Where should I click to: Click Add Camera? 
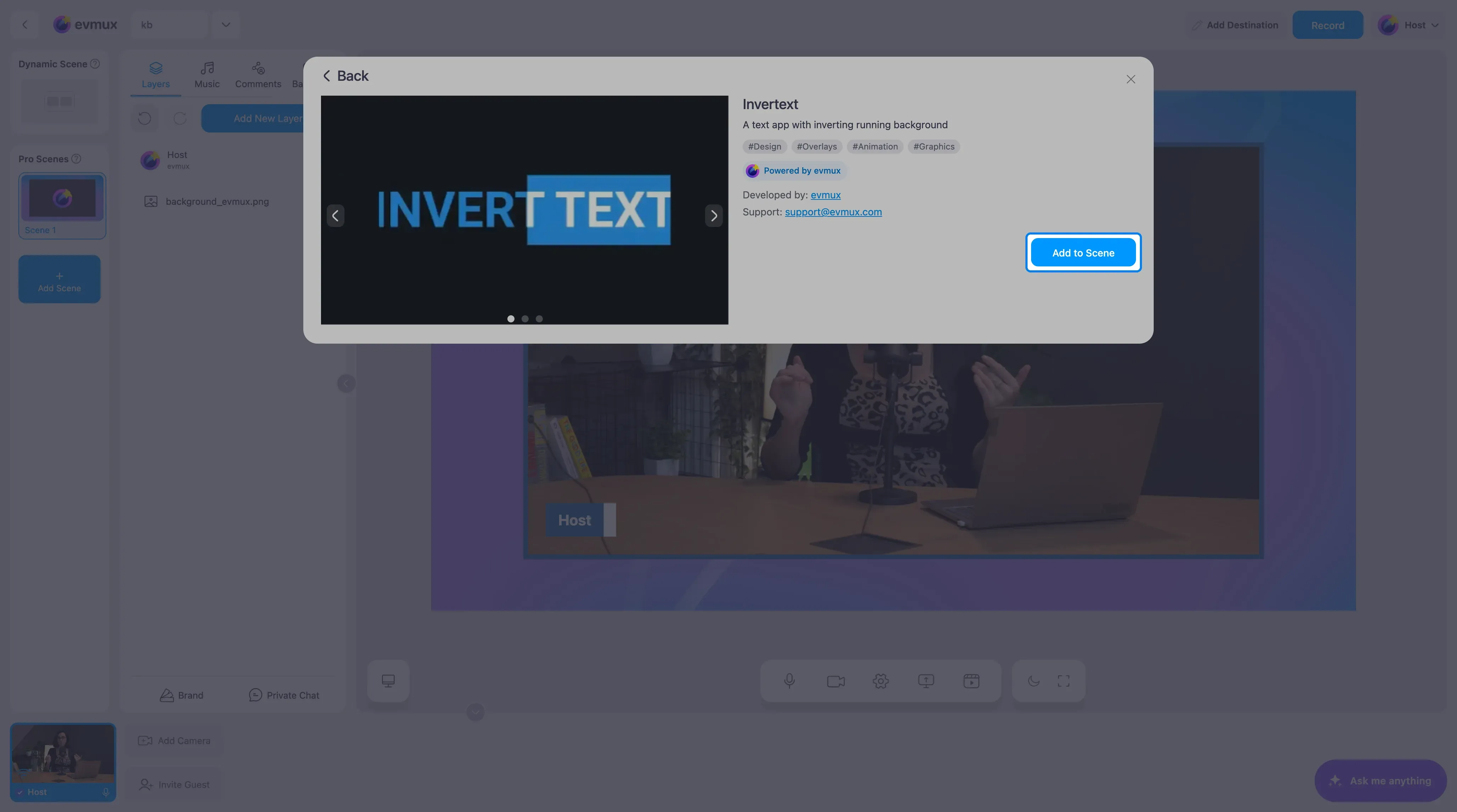[174, 741]
